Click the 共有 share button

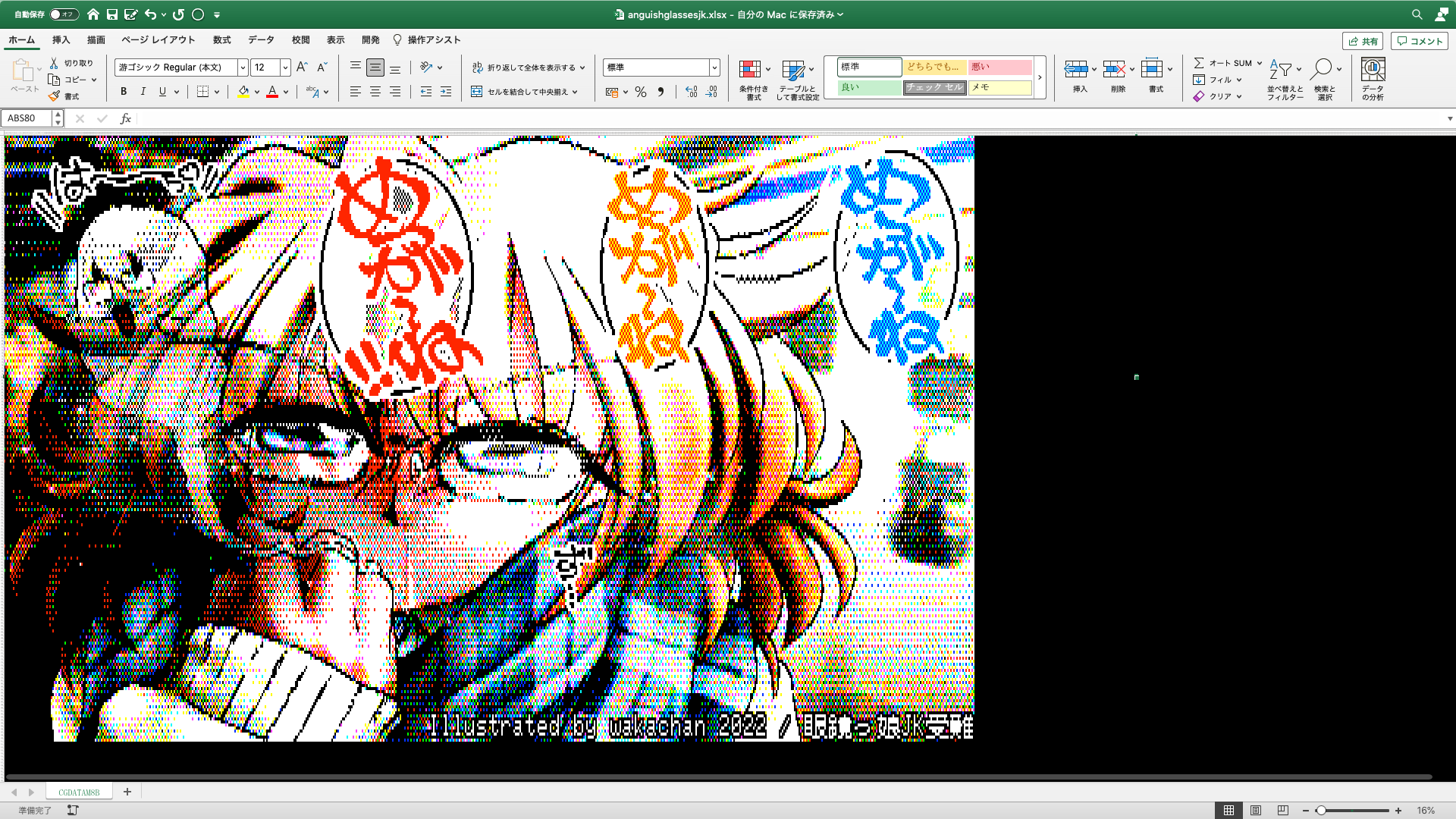pyautogui.click(x=1363, y=41)
